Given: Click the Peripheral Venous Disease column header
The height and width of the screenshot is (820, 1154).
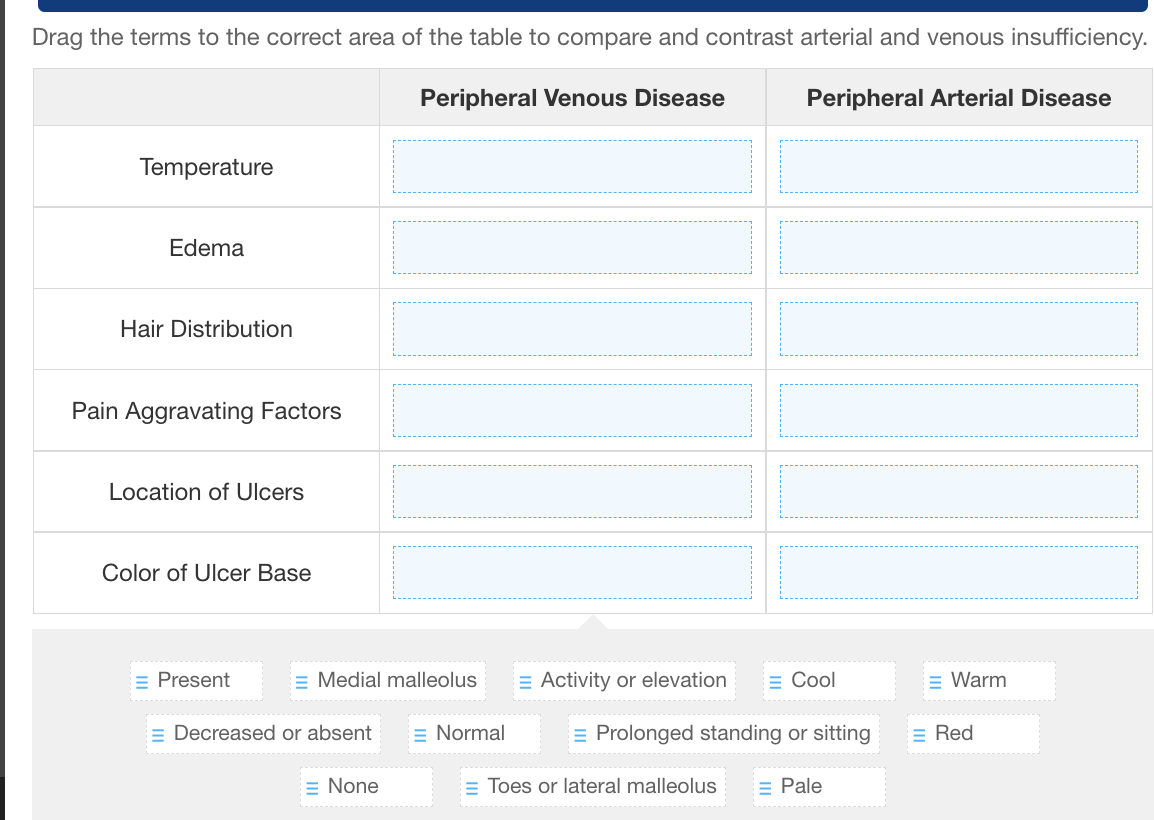Looking at the screenshot, I should 573,98.
